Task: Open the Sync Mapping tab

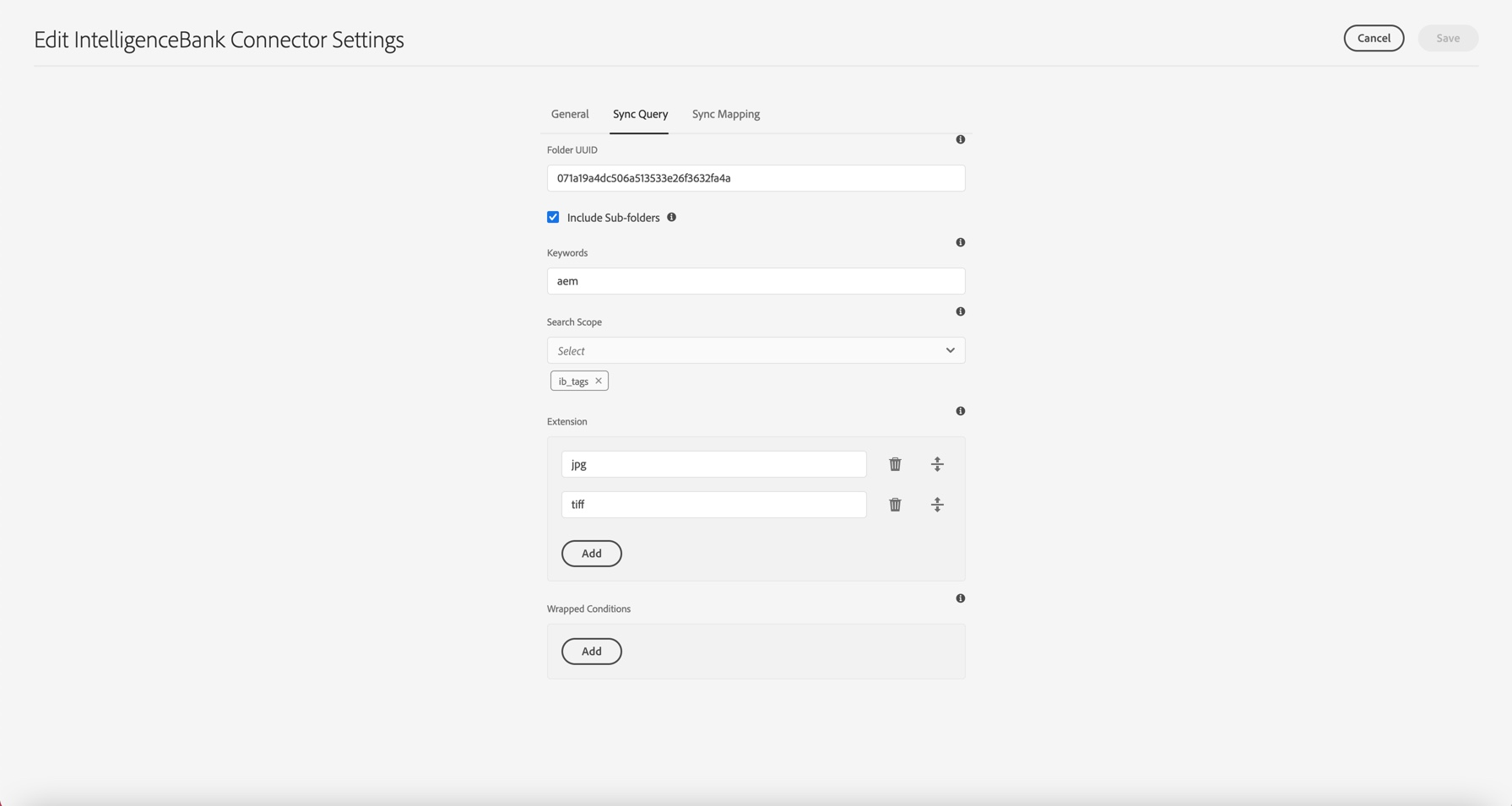Action: click(726, 114)
